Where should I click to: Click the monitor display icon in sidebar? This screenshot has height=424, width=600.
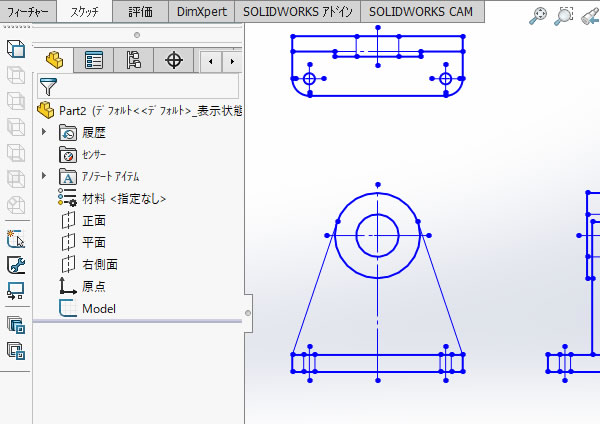(x=16, y=291)
